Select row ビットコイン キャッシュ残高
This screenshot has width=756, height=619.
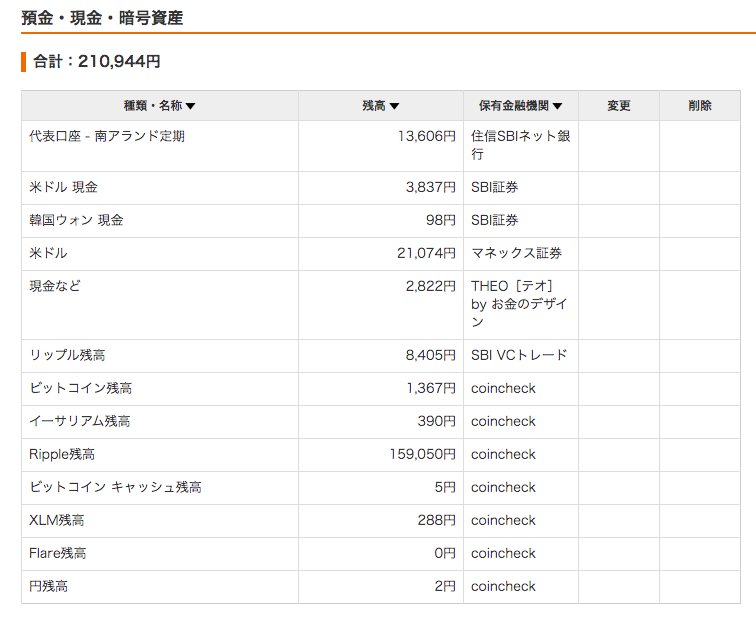tap(381, 488)
